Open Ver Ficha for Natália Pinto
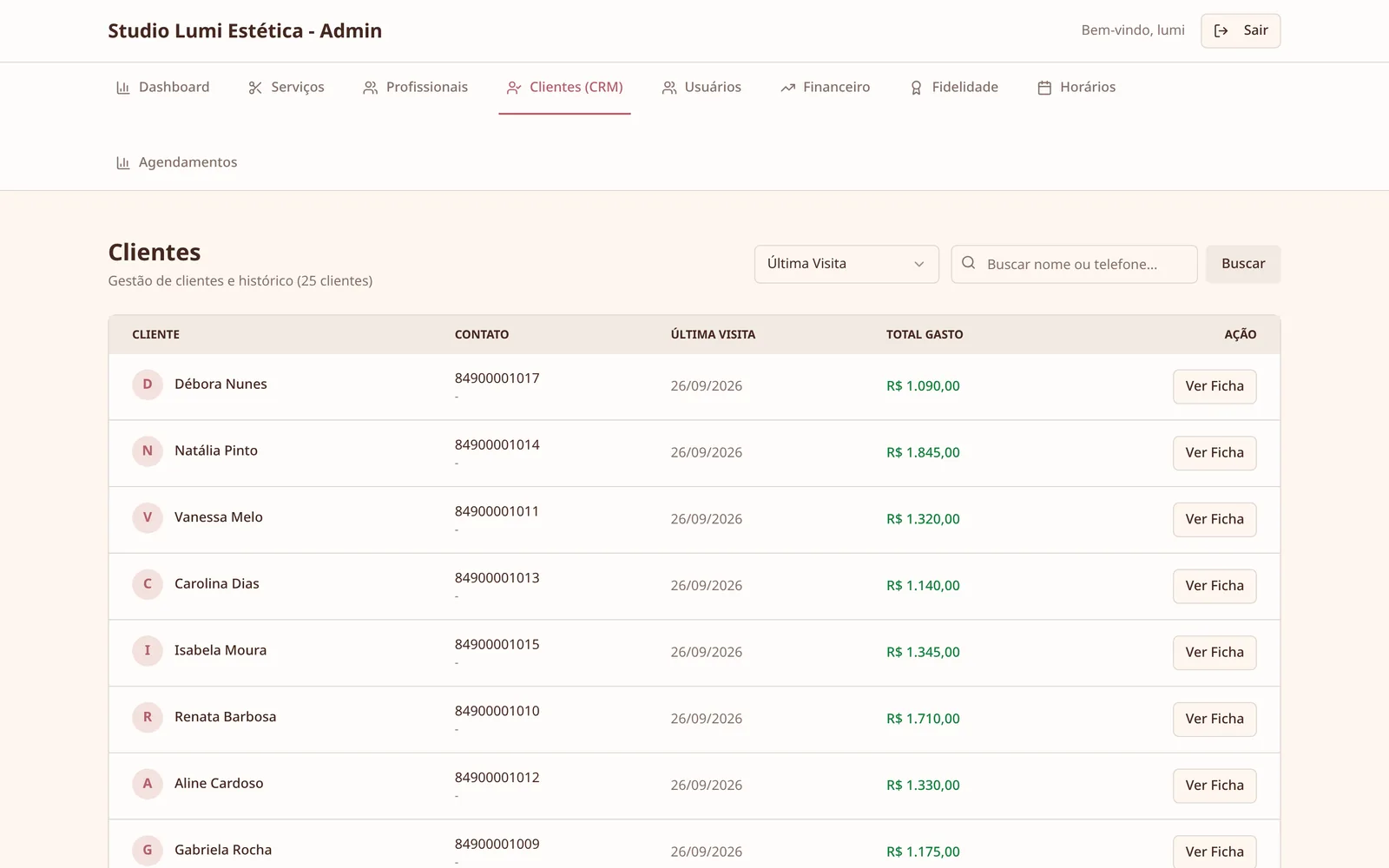 pyautogui.click(x=1215, y=453)
